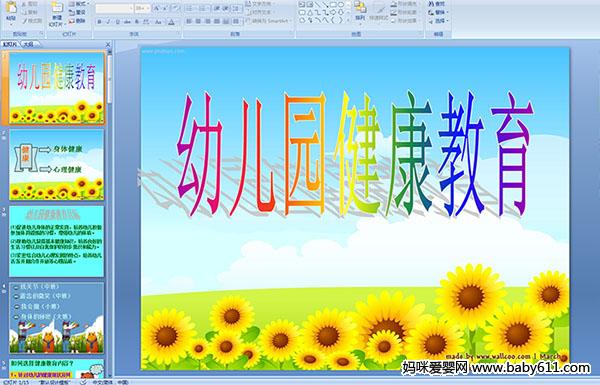The width and height of the screenshot is (600, 385).
Task: Close the slide thumbnail pane
Action: click(x=108, y=45)
